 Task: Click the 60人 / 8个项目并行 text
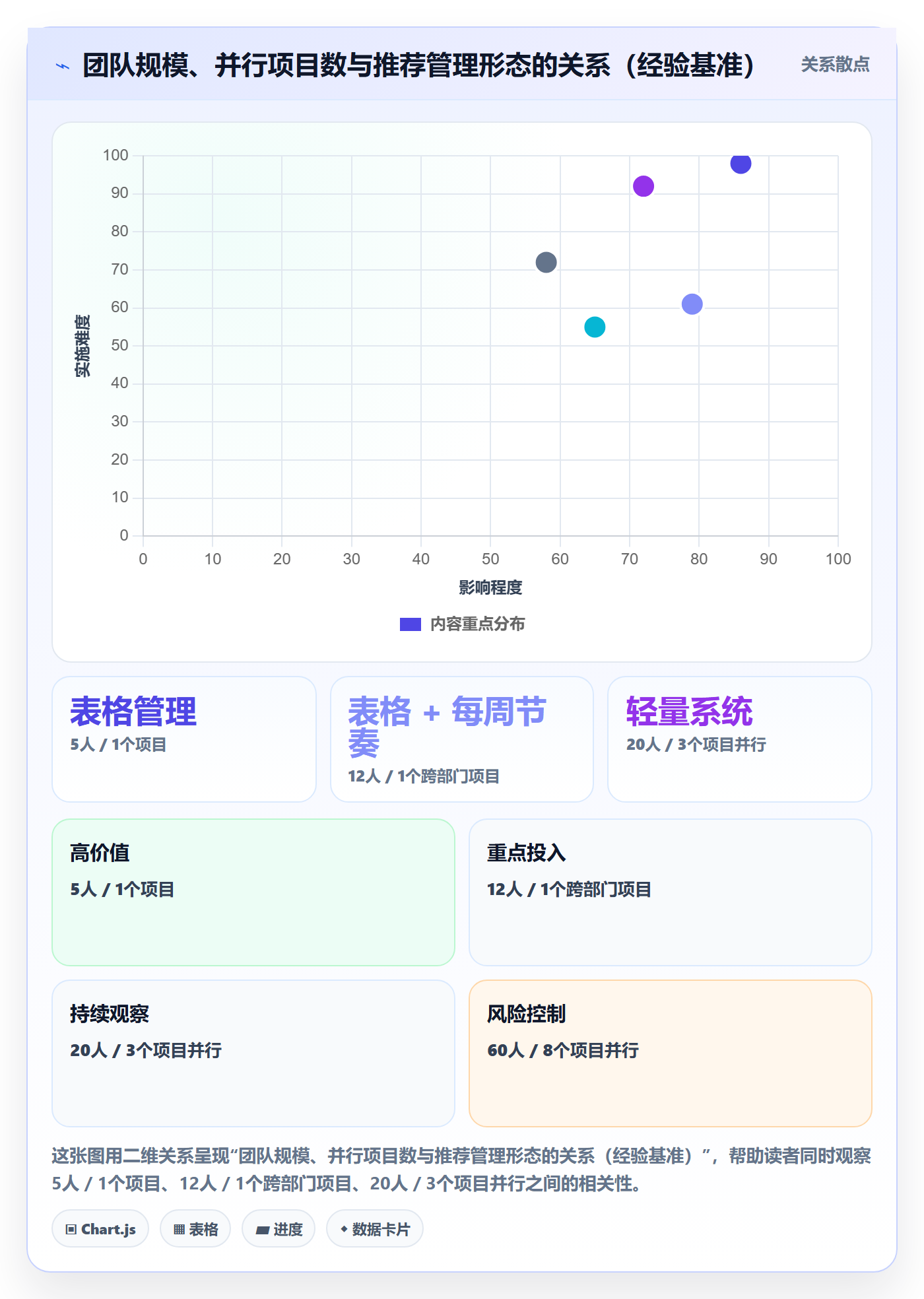pos(563,1050)
